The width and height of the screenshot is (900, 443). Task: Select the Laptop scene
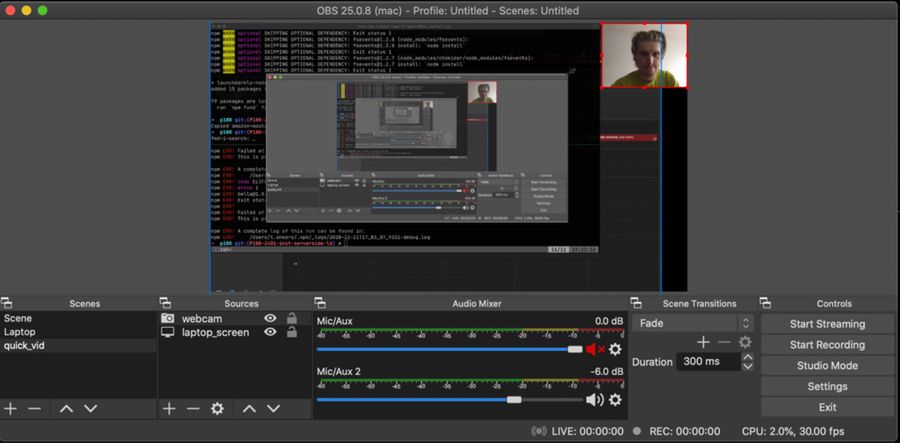coord(78,332)
